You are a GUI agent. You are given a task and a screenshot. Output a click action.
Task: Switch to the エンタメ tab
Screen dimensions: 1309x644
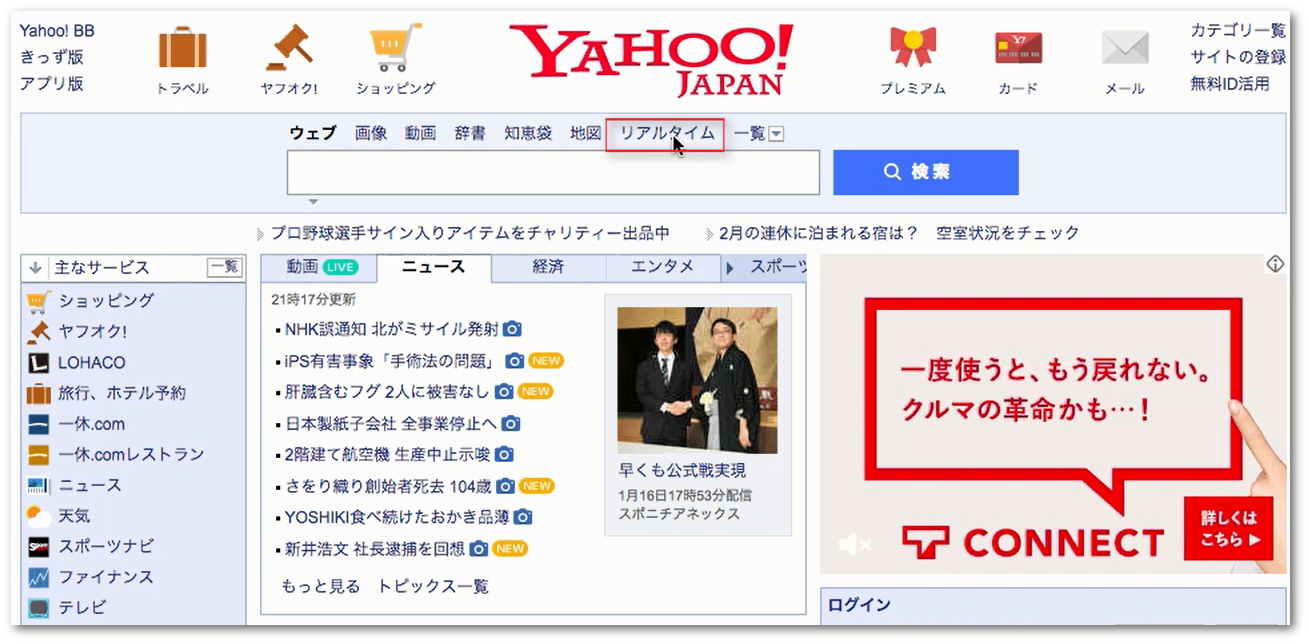click(662, 267)
